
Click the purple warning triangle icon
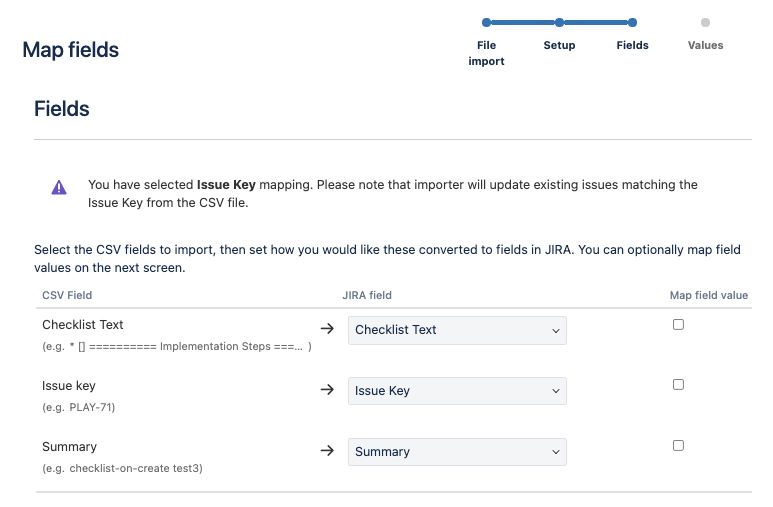click(x=59, y=187)
